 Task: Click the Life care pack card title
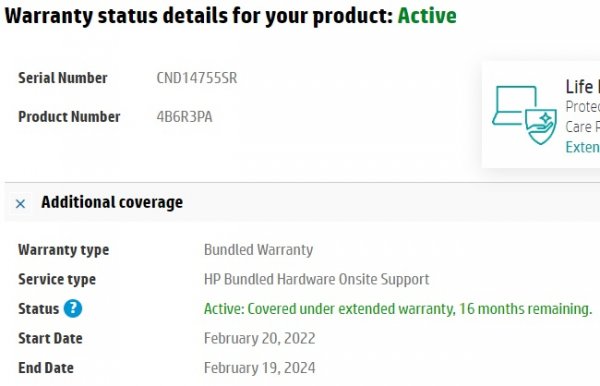coord(582,87)
